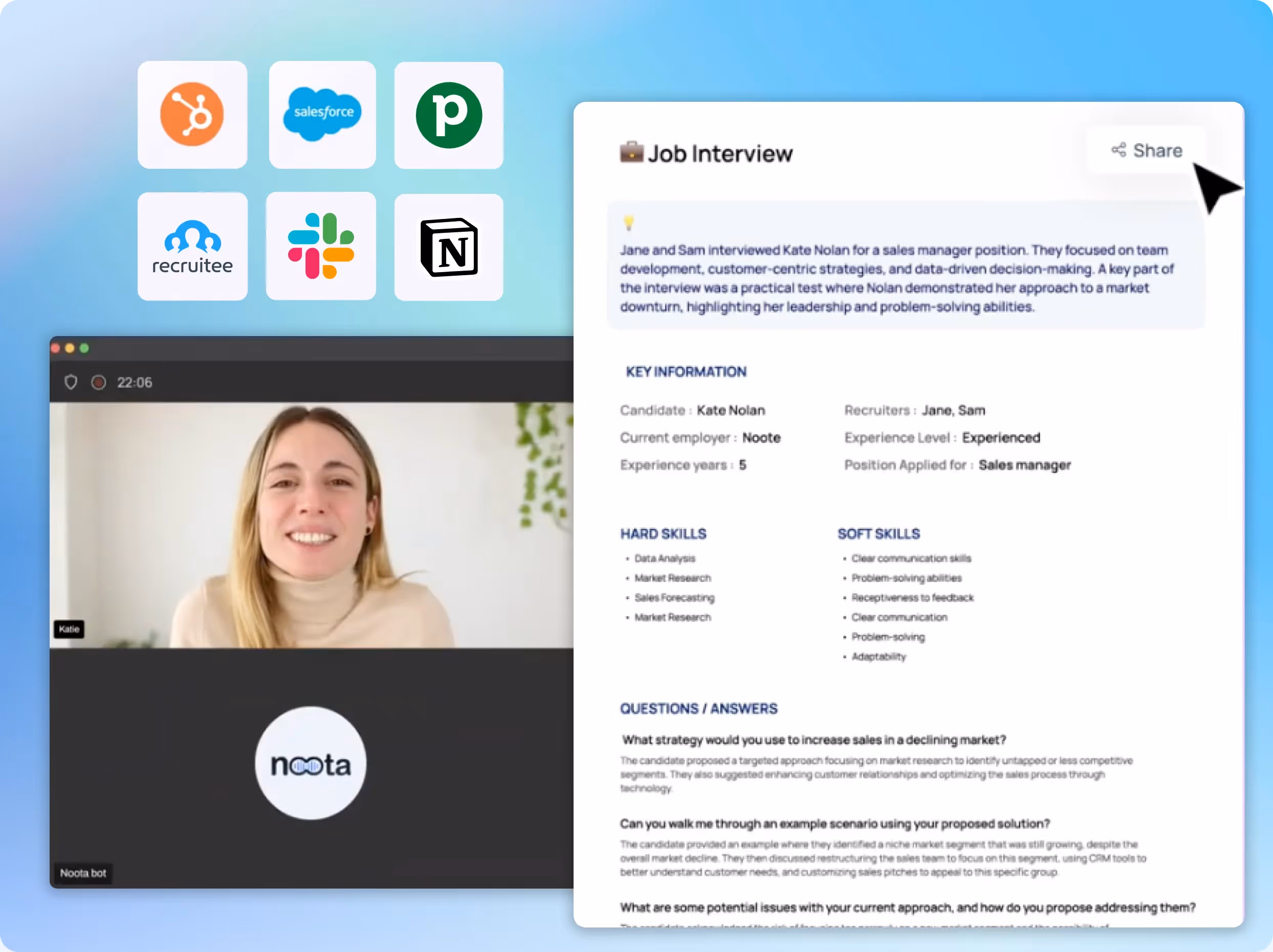Select the Salesforce integration tile

click(x=322, y=115)
